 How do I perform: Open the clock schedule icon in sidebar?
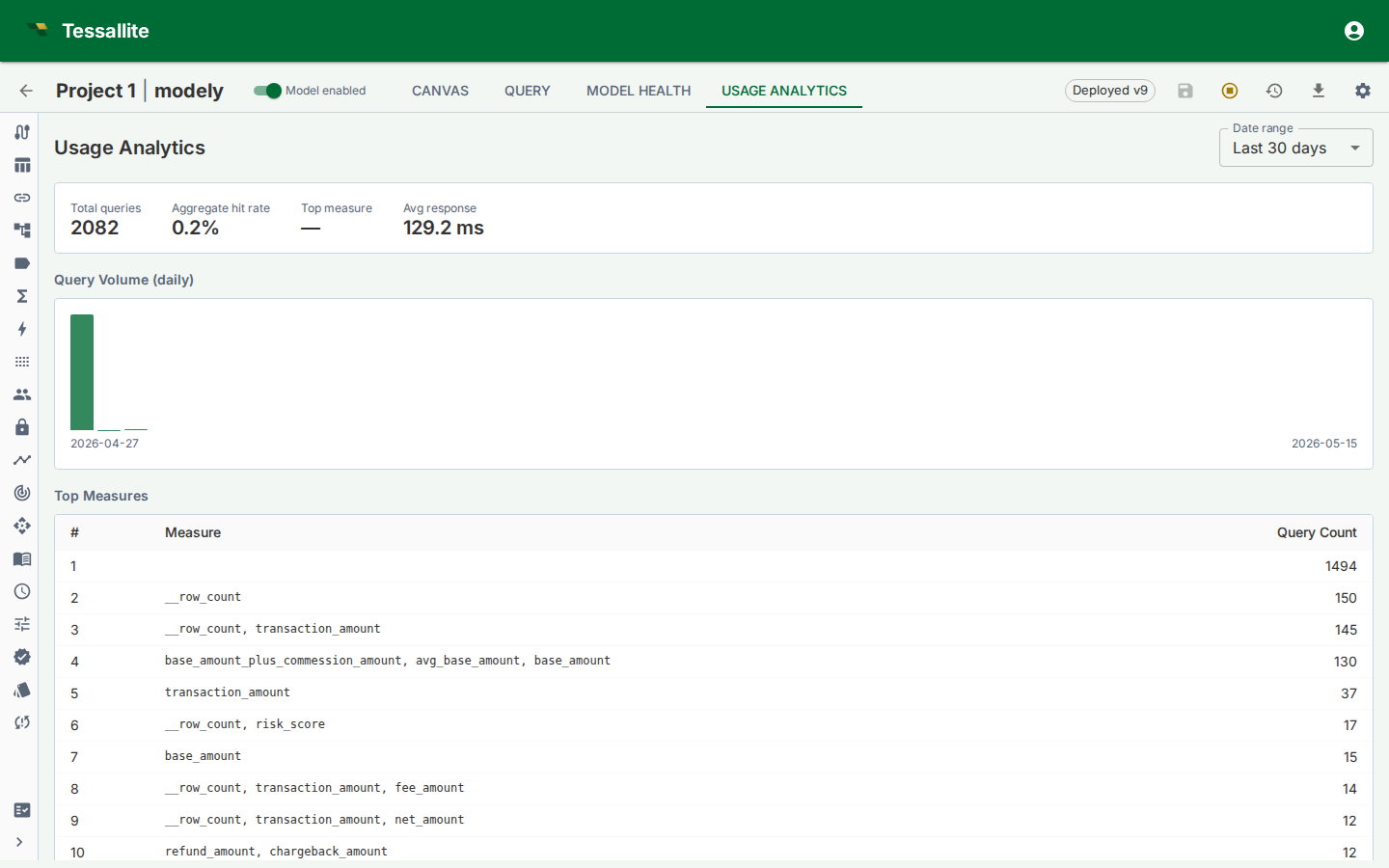(22, 591)
